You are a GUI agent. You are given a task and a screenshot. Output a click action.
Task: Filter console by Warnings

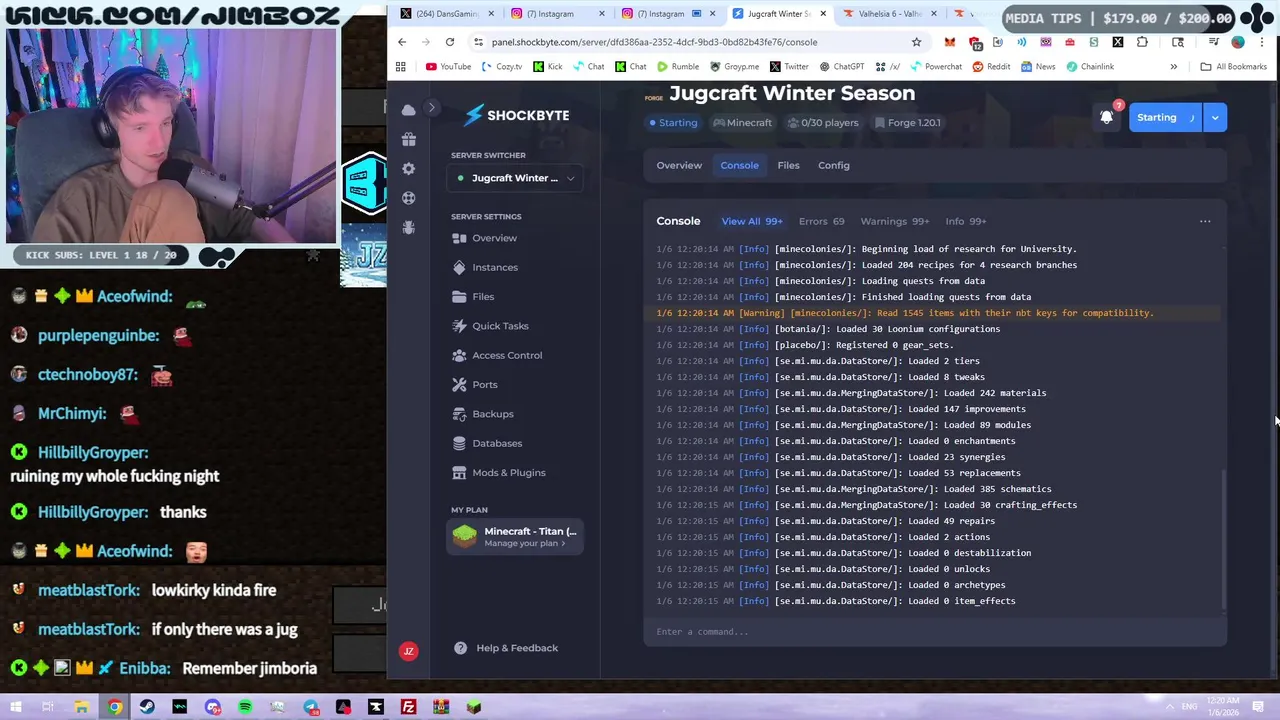coord(895,221)
